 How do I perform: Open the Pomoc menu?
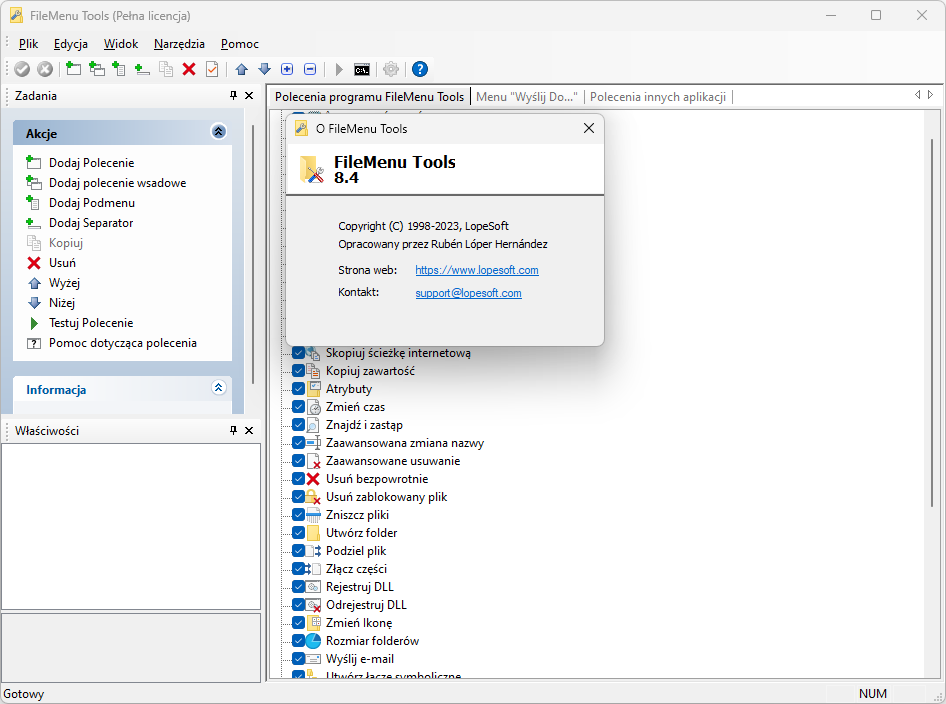[240, 43]
